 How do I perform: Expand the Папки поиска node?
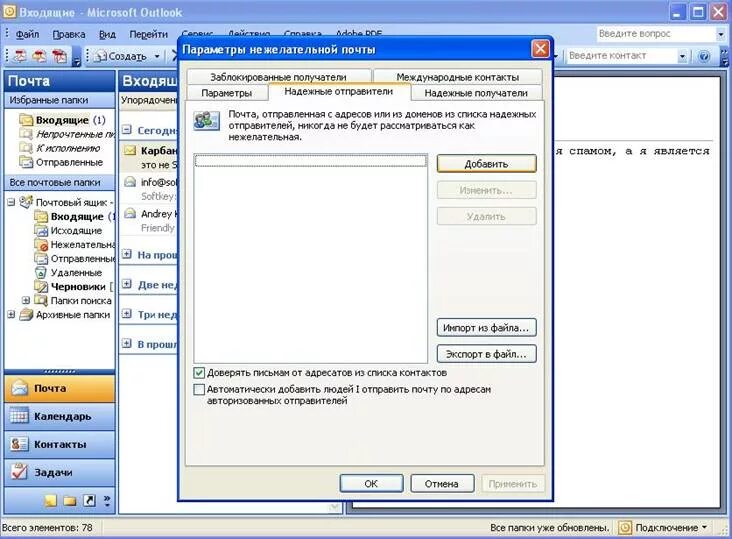[x=26, y=300]
